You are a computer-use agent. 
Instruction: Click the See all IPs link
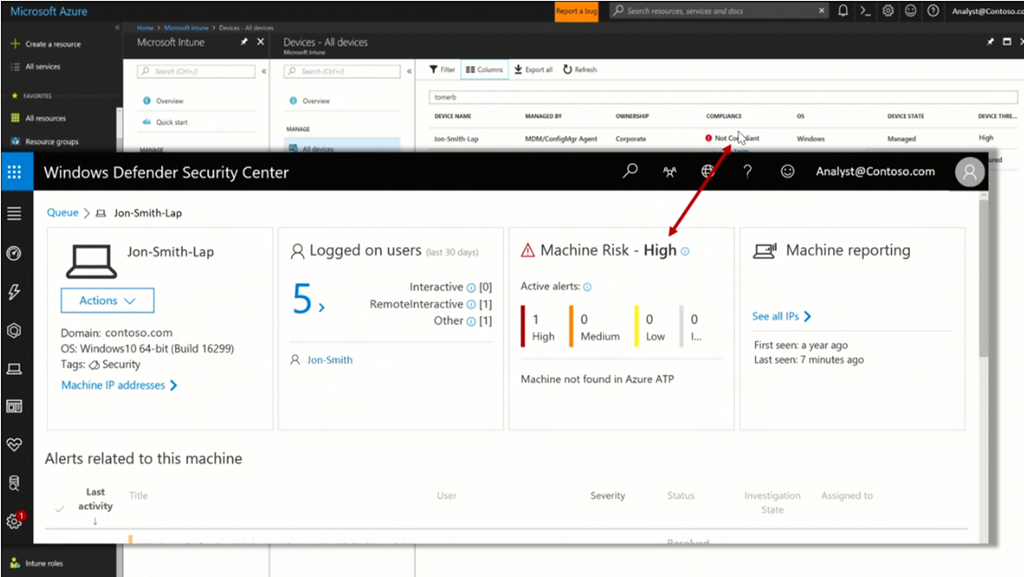782,316
